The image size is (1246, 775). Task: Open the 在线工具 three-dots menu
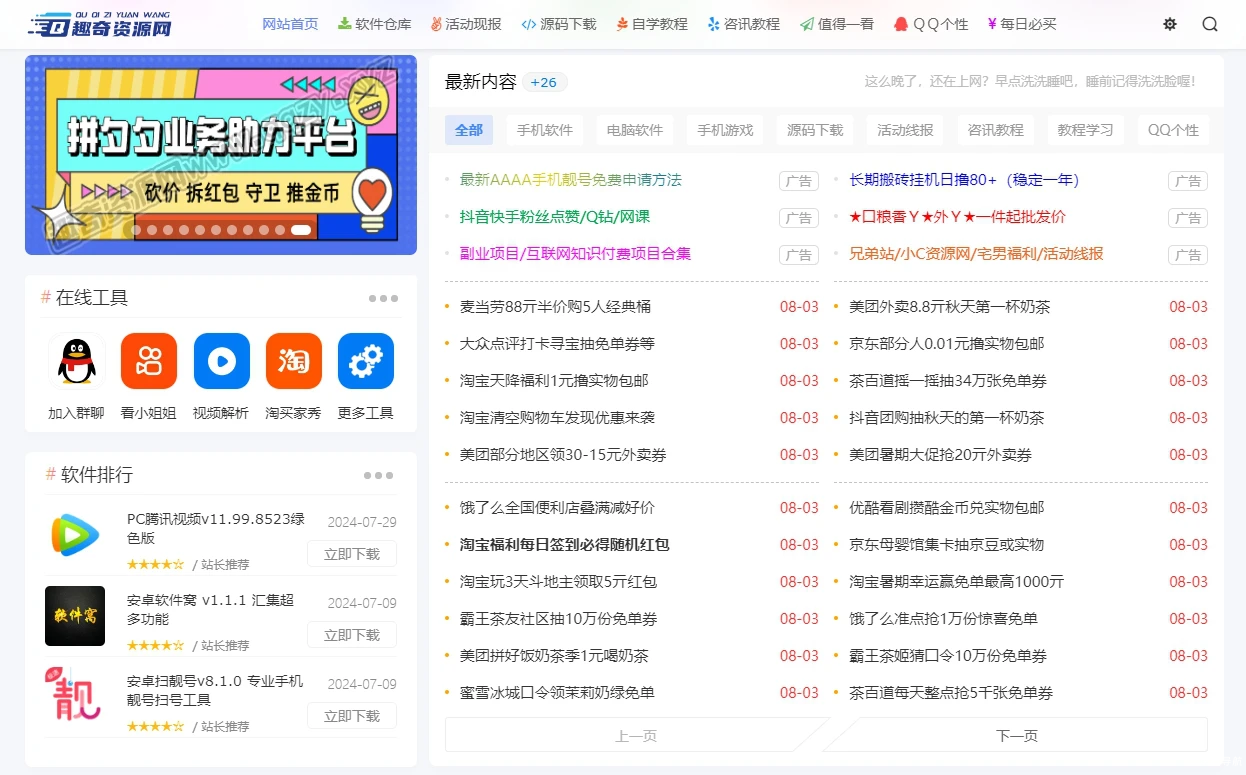point(382,298)
